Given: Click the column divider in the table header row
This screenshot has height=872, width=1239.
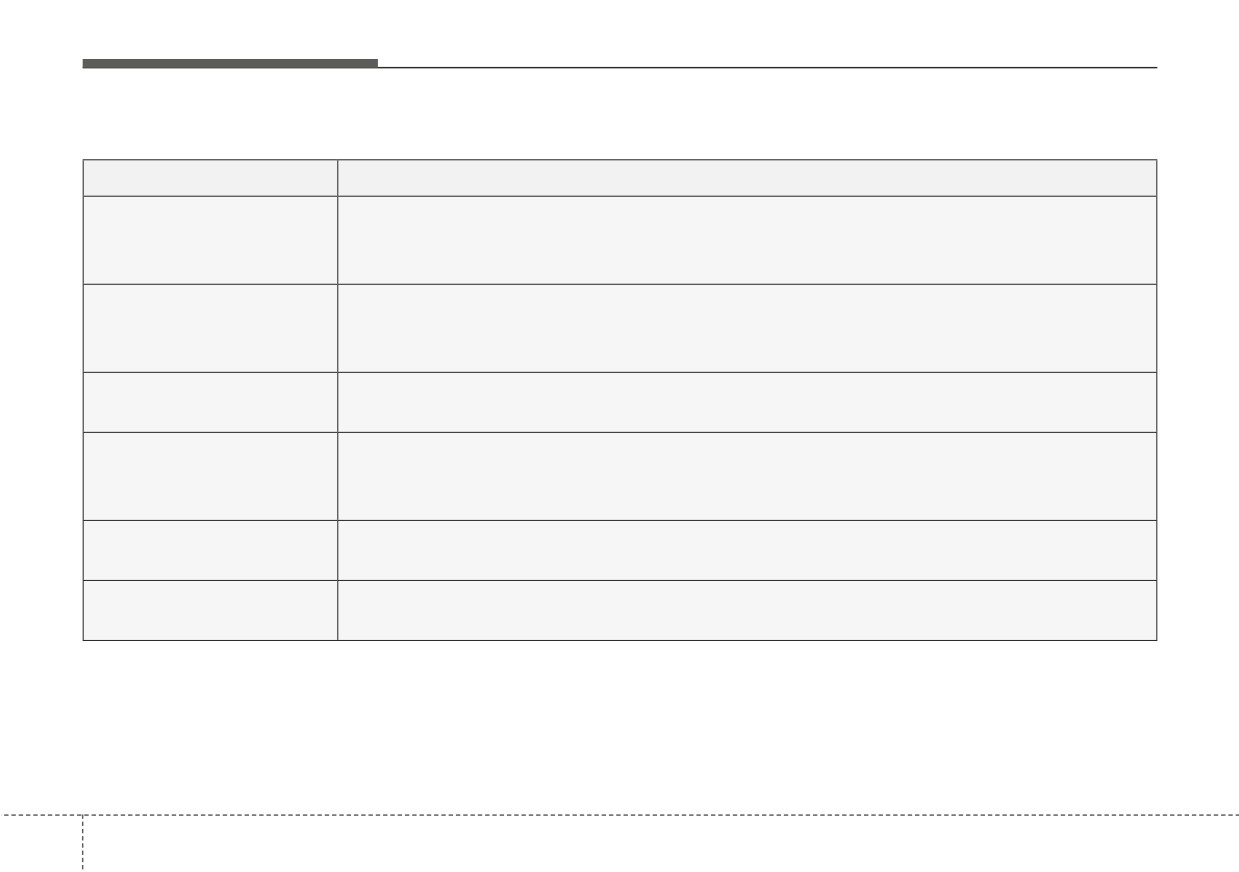Looking at the screenshot, I should click(337, 178).
